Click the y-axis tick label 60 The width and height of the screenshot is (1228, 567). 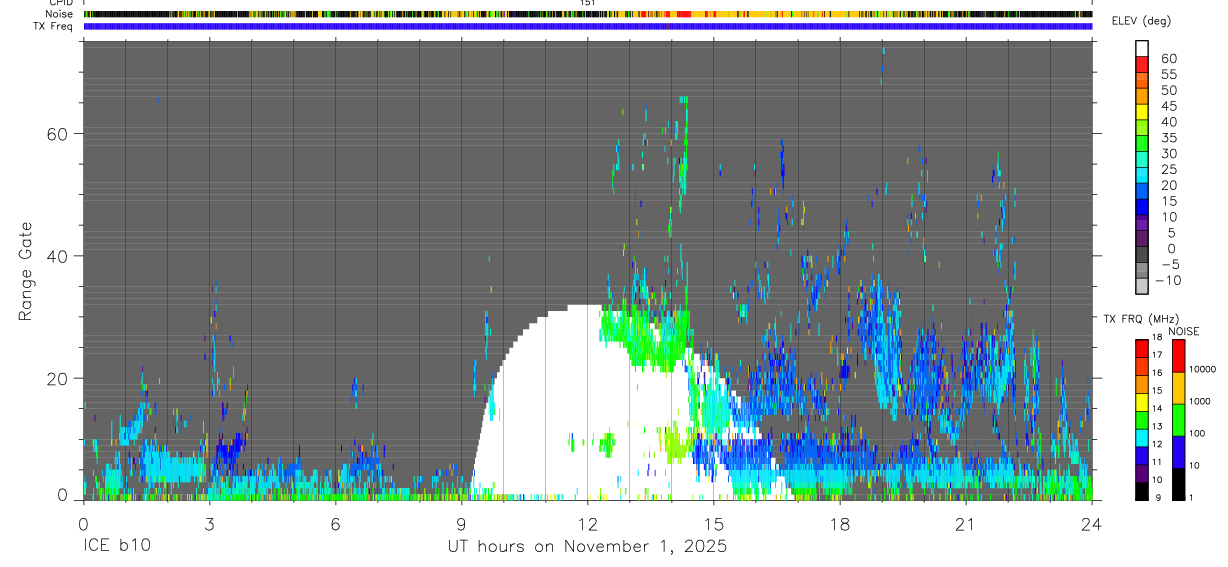click(x=59, y=133)
